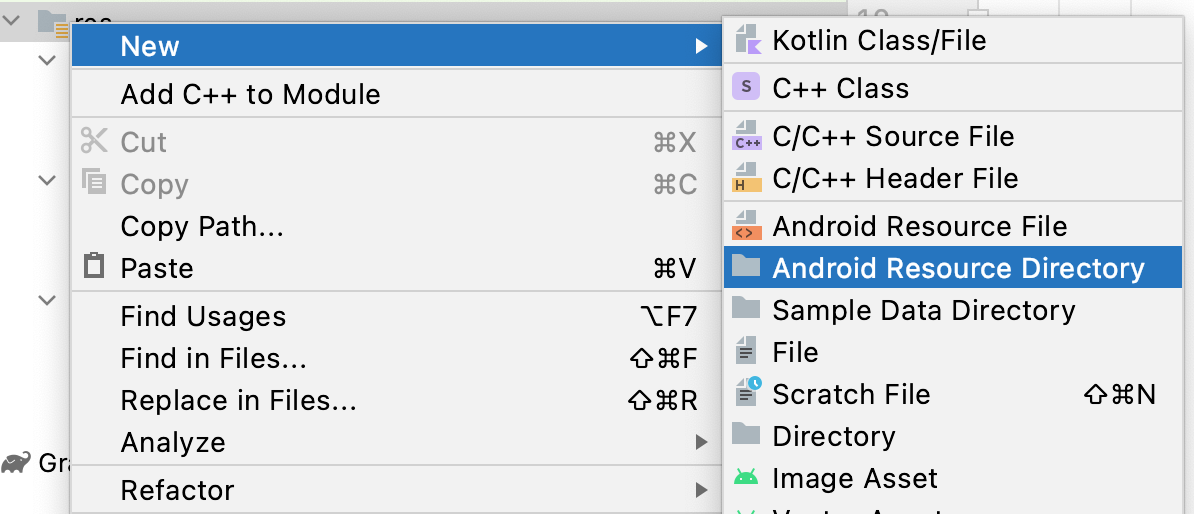The height and width of the screenshot is (514, 1194).
Task: Click the Paste clipboard icon
Action: [x=94, y=267]
